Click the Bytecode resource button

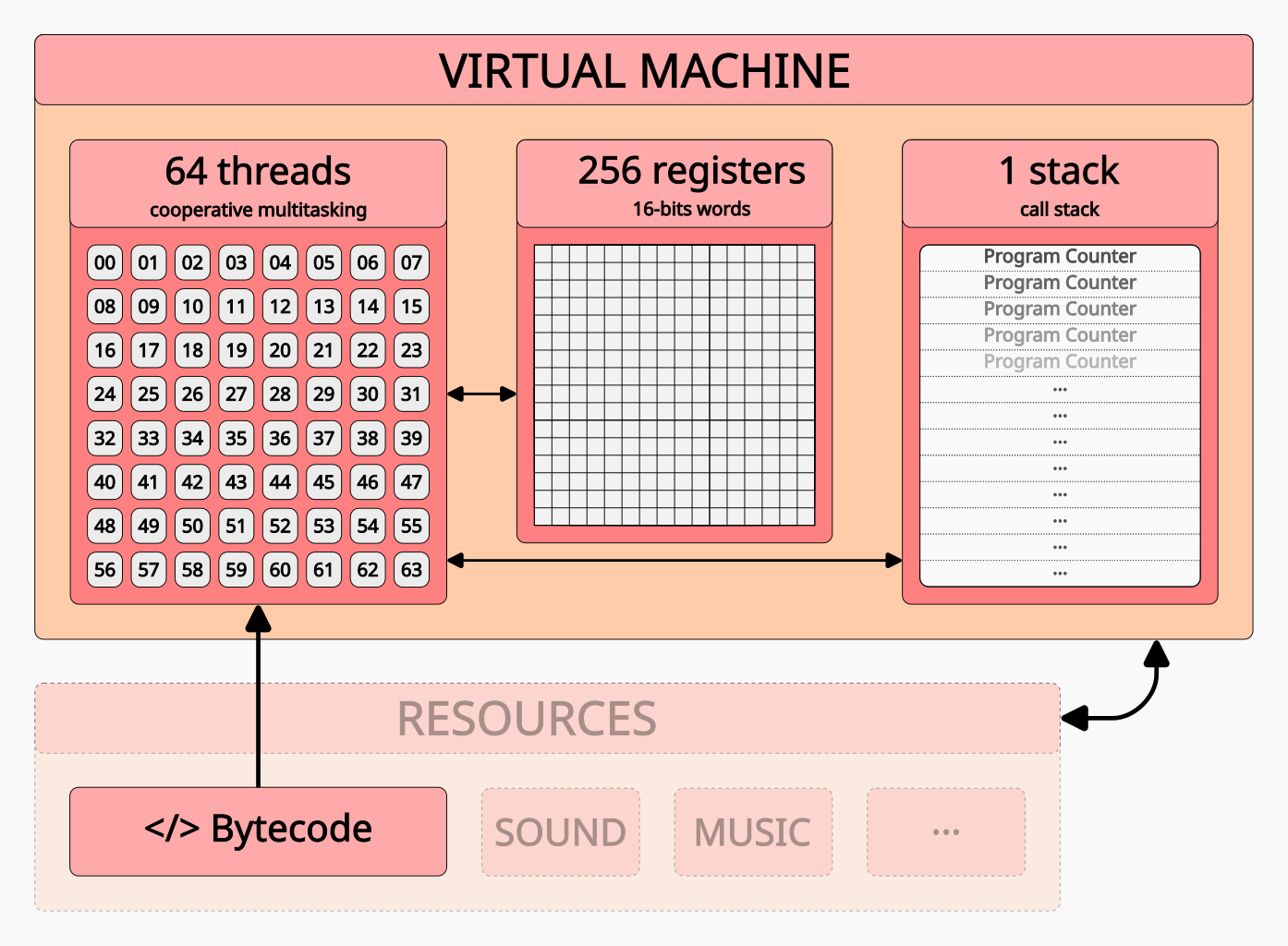[257, 830]
